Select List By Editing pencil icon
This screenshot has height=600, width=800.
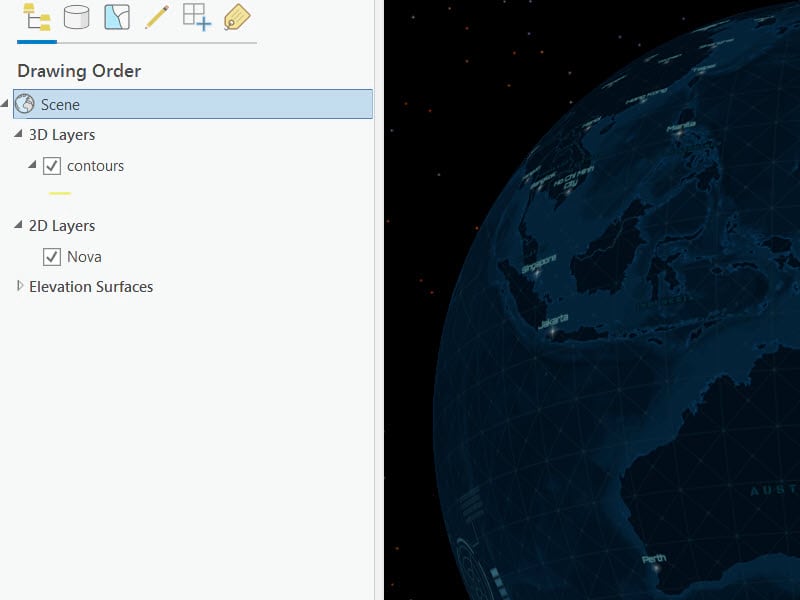click(x=157, y=17)
